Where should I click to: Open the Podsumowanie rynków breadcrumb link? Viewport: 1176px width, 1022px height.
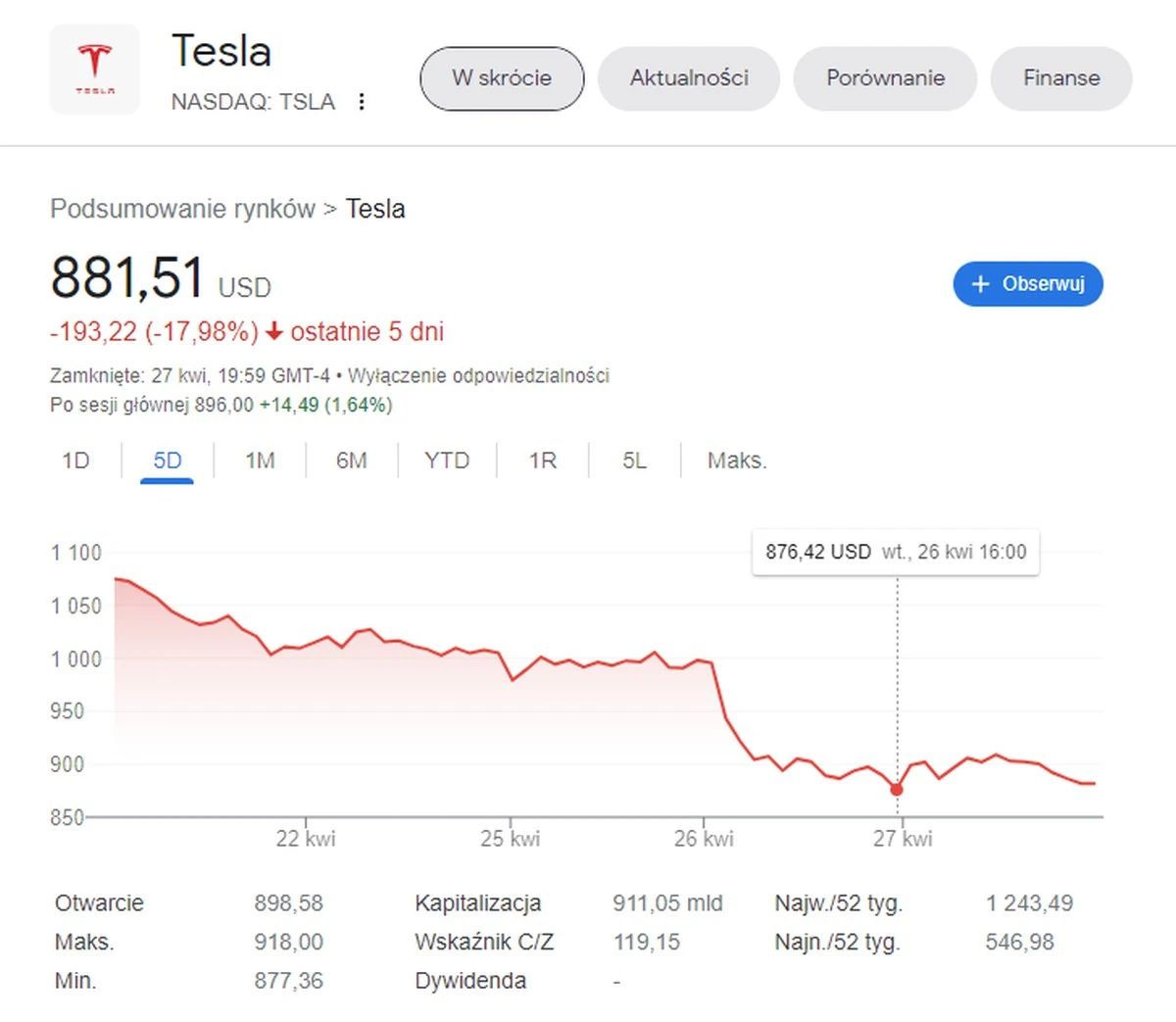tap(181, 209)
